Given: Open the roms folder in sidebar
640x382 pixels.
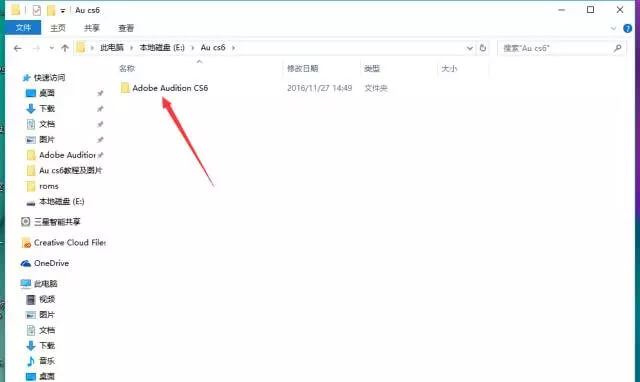Looking at the screenshot, I should click(x=49, y=186).
